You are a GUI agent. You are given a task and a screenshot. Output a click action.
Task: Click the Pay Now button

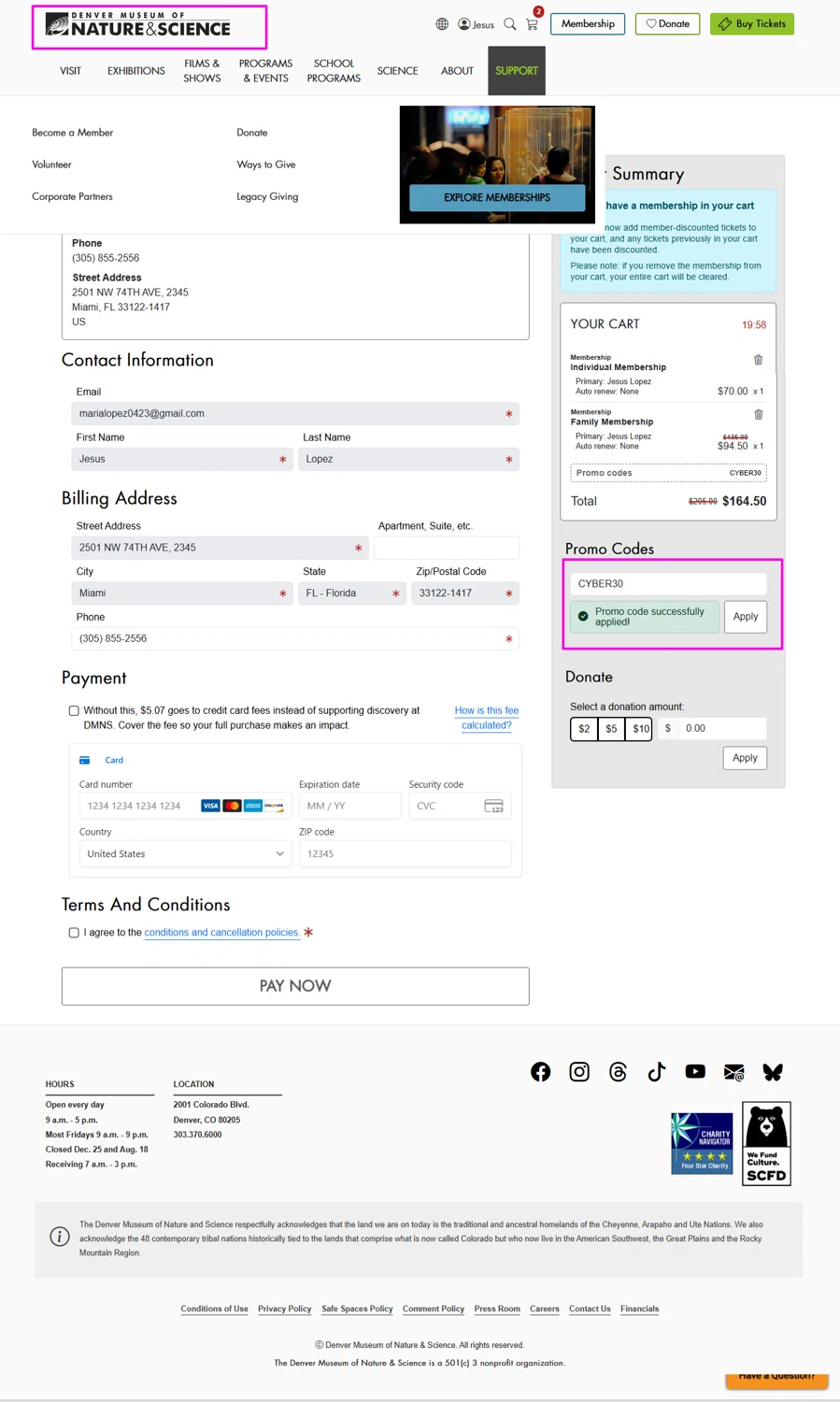(295, 986)
